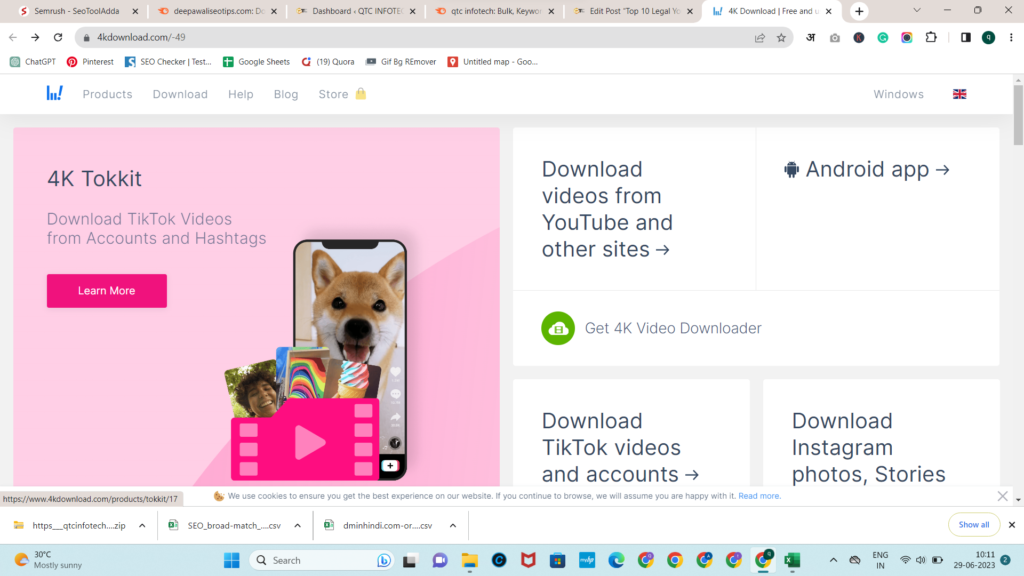The width and height of the screenshot is (1024, 576).
Task: Click Get 4K Video Downloader
Action: (x=673, y=328)
